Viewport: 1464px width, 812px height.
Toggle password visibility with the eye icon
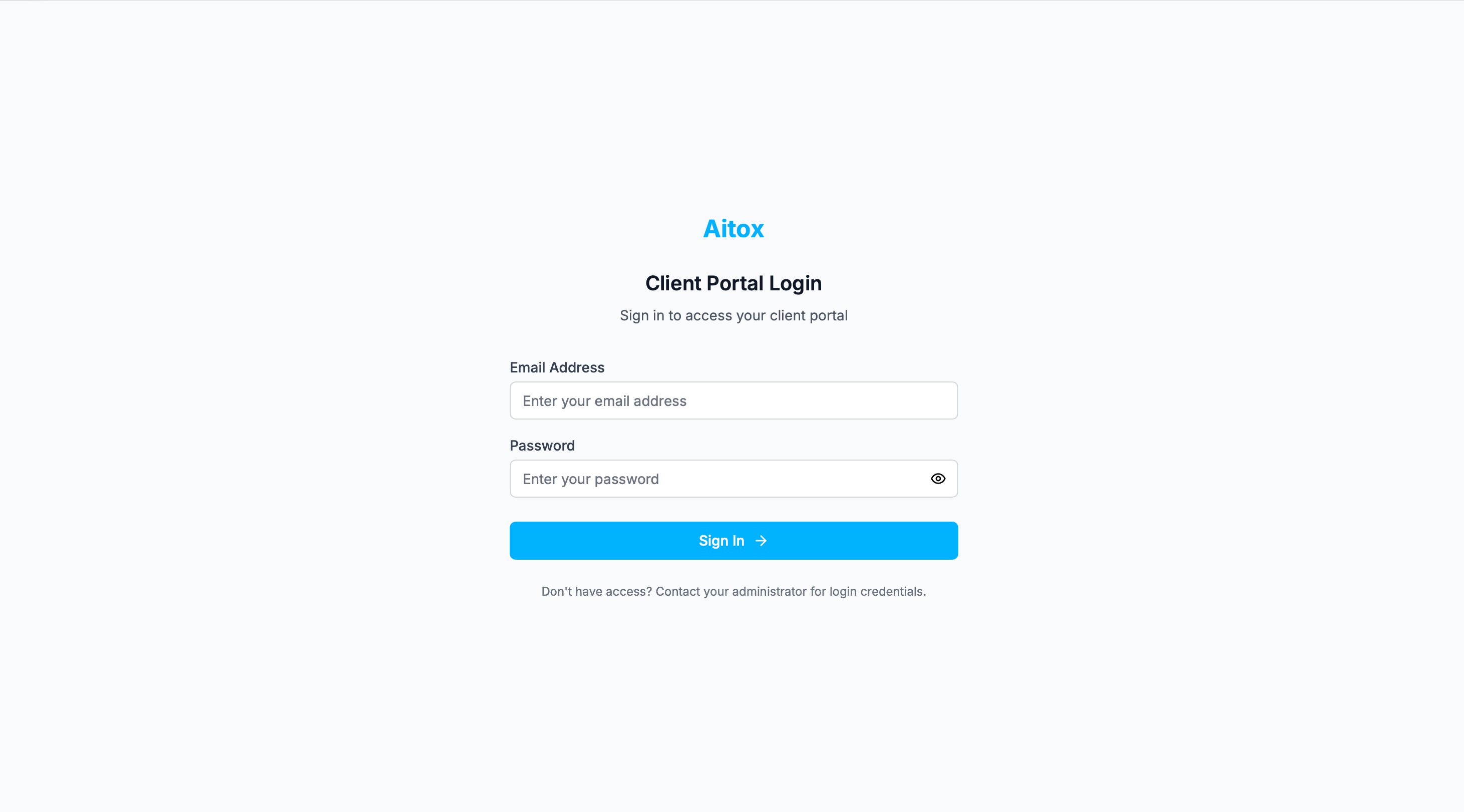click(x=938, y=479)
